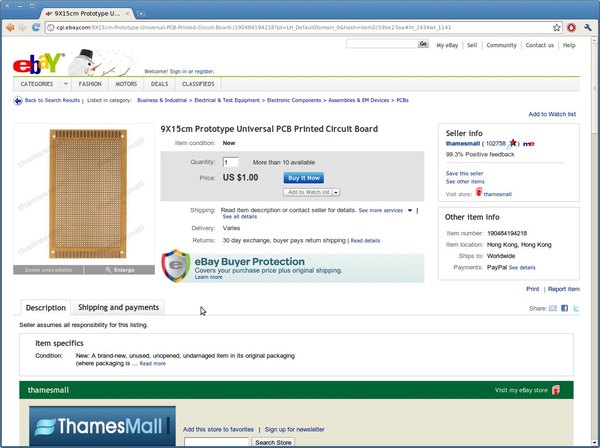Focus the store search input field
This screenshot has height=448, width=600.
pyautogui.click(x=216, y=442)
